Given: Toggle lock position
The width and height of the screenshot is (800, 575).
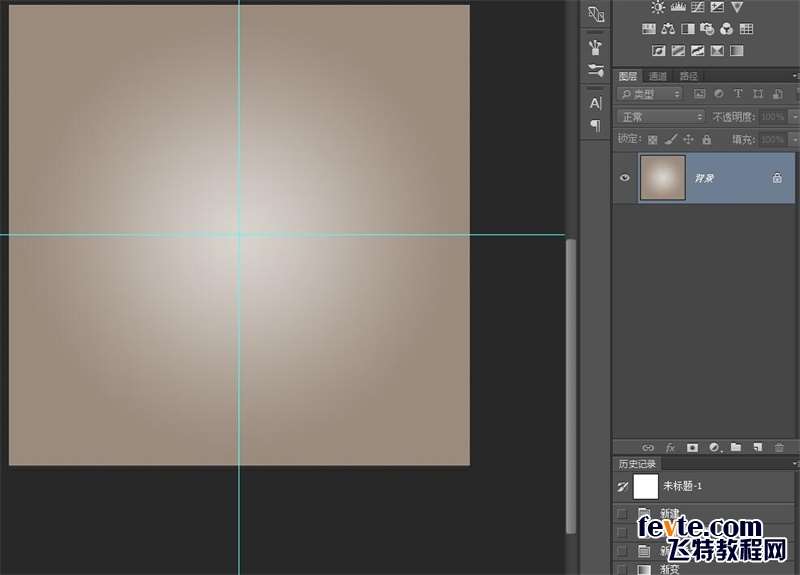Looking at the screenshot, I should click(688, 139).
